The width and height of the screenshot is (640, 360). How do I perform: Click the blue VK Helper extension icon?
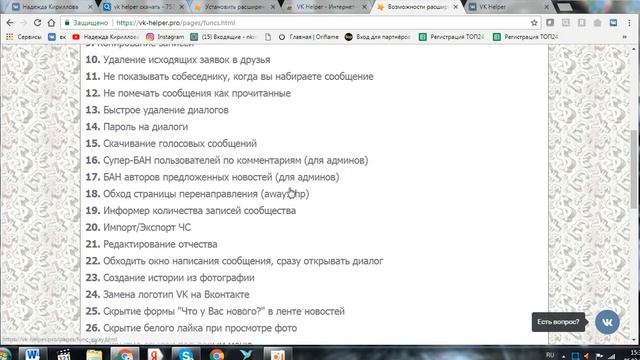613,23
